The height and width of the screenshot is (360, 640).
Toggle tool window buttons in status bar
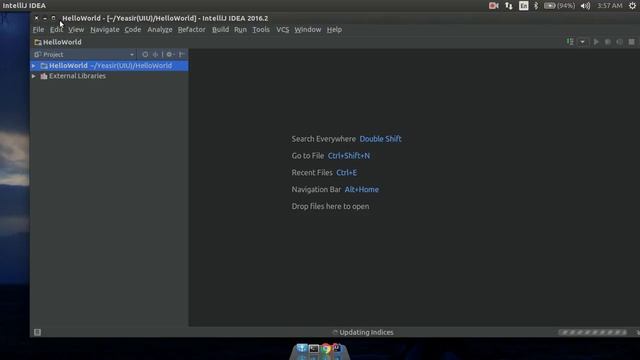point(37,332)
